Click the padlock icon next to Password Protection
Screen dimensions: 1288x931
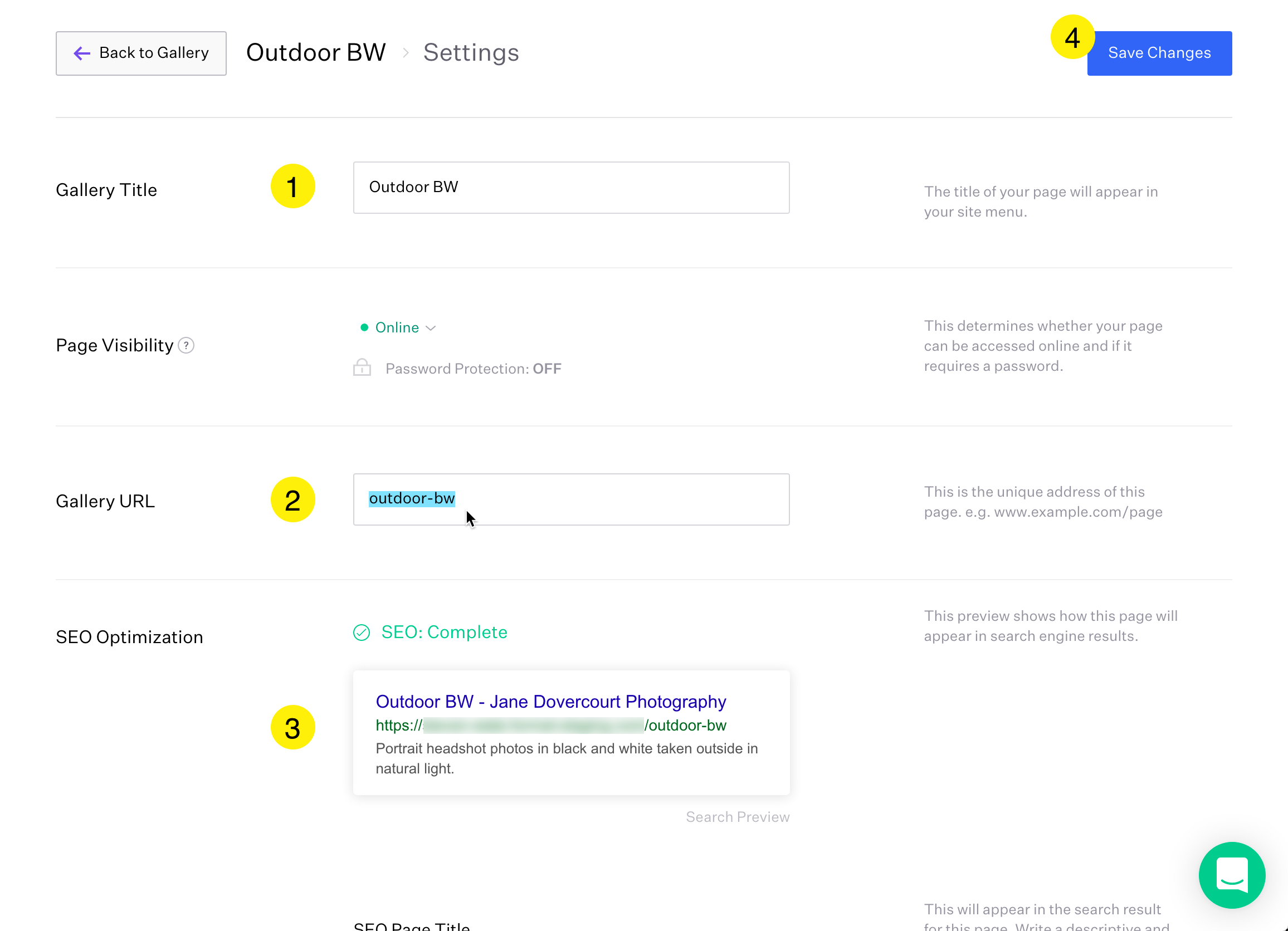tap(361, 367)
